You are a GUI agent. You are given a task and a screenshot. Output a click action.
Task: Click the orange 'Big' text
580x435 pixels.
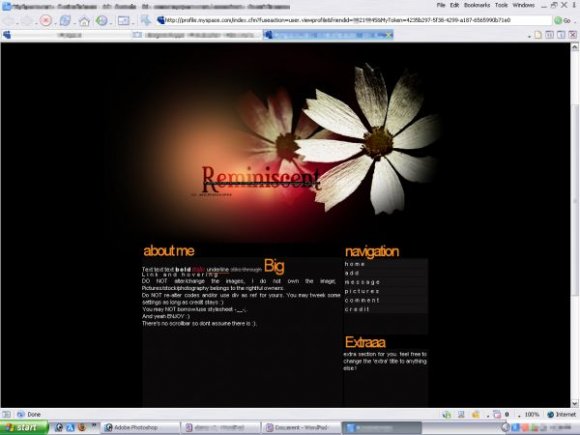click(274, 266)
